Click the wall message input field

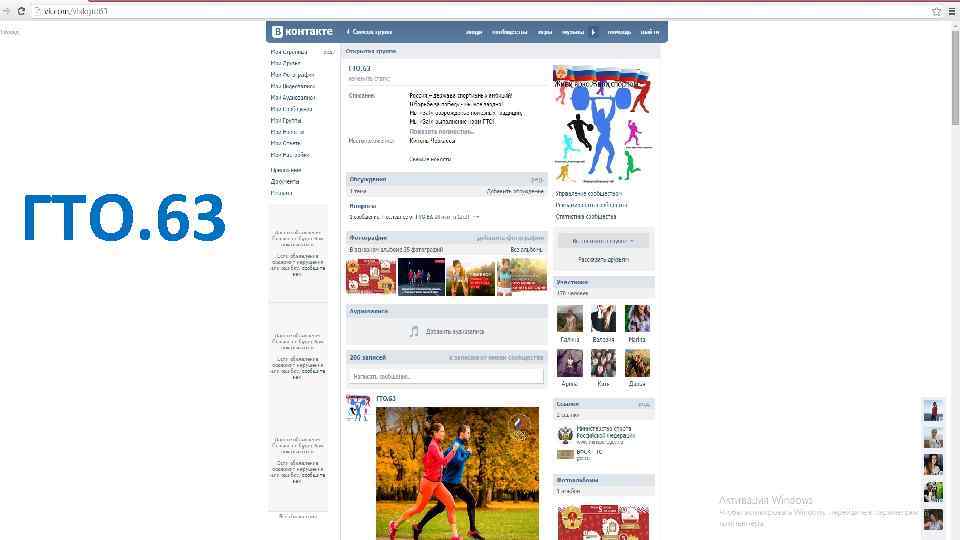[446, 376]
